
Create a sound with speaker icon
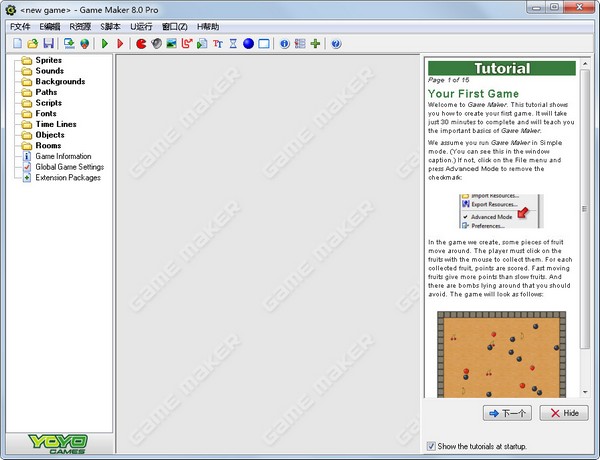pos(157,44)
